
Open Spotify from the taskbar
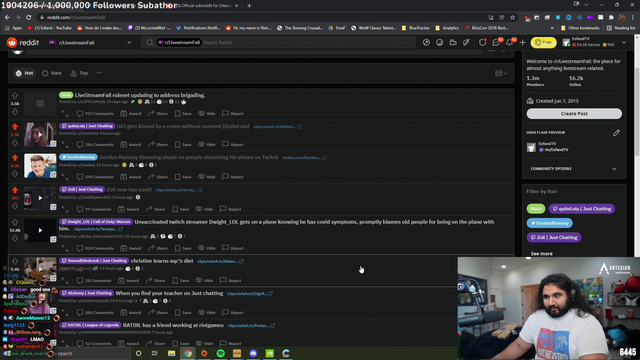point(220,353)
